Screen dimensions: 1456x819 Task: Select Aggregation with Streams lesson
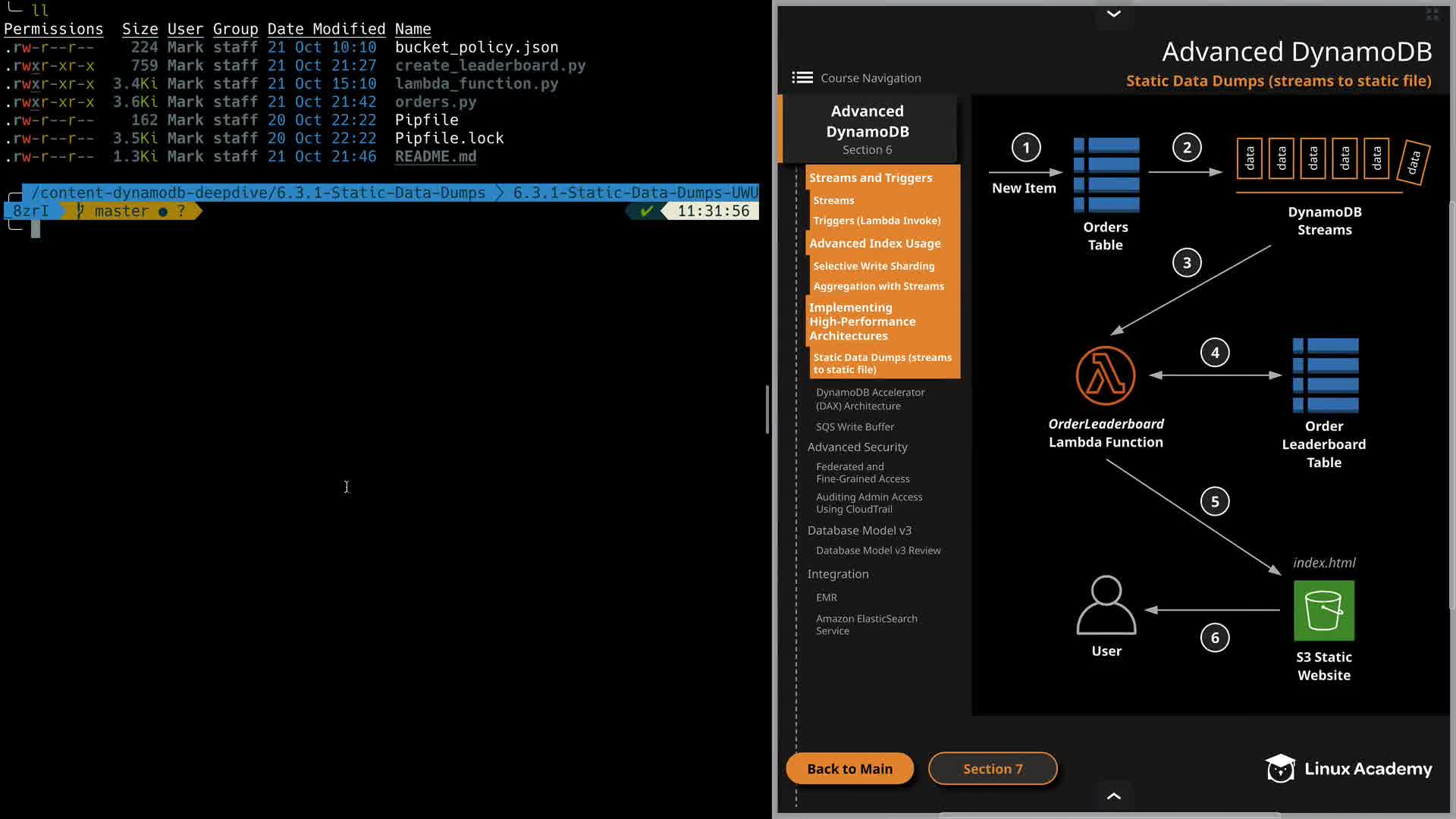point(878,287)
